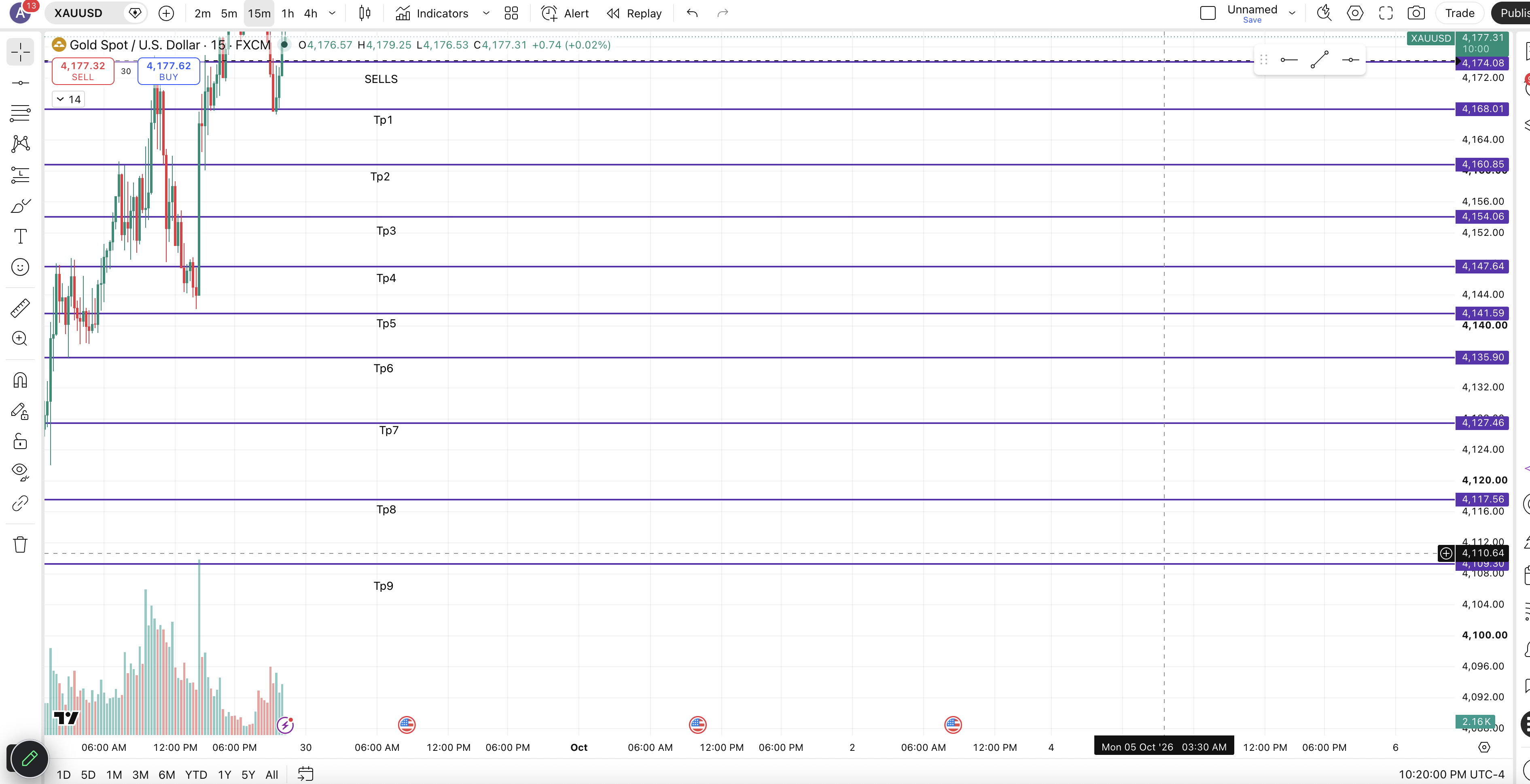The image size is (1530, 784).
Task: Select the ruler measure tool
Action: coord(20,308)
